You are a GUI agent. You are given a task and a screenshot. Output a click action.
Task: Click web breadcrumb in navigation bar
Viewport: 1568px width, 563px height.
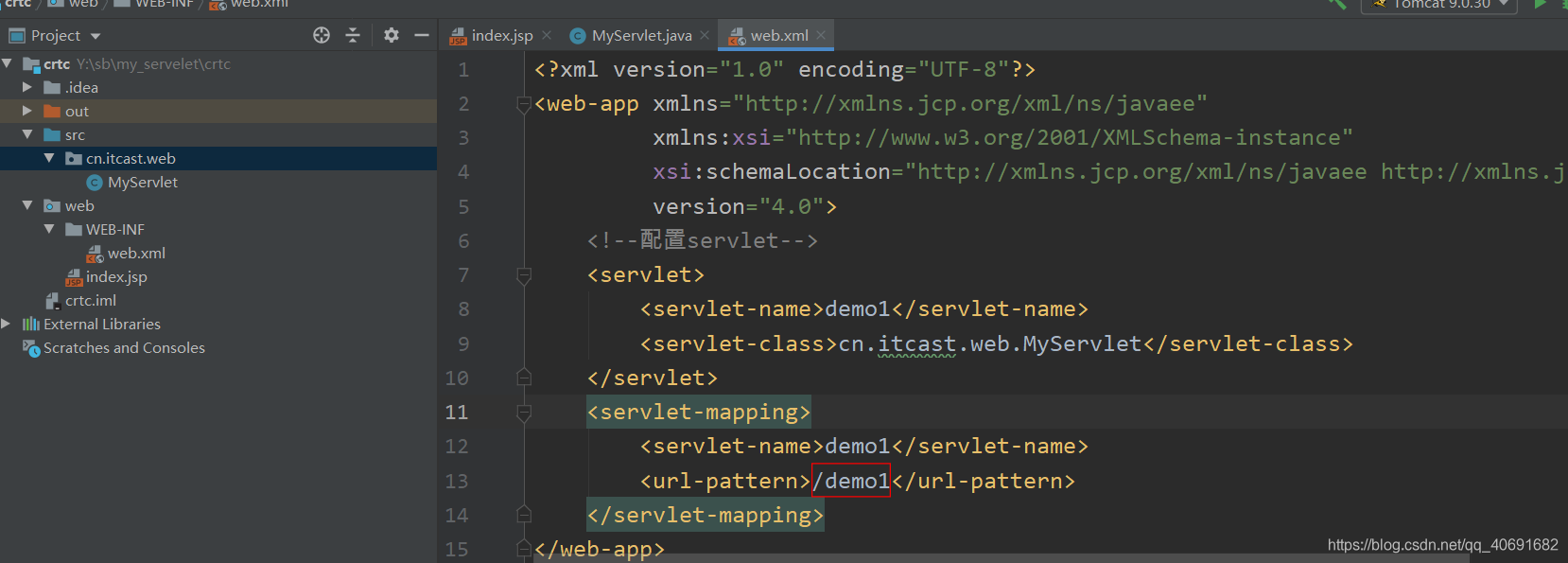click(x=83, y=4)
